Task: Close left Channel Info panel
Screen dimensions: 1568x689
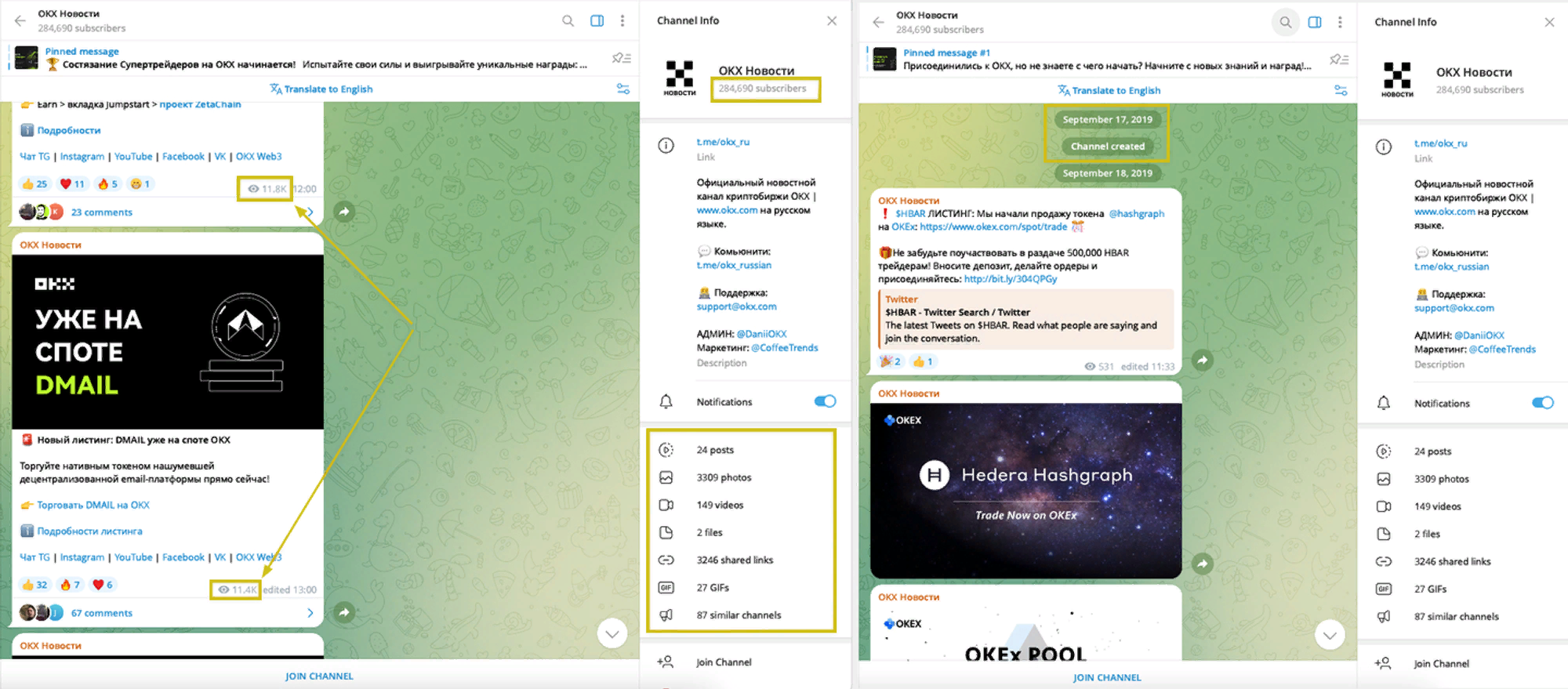Action: pos(832,21)
